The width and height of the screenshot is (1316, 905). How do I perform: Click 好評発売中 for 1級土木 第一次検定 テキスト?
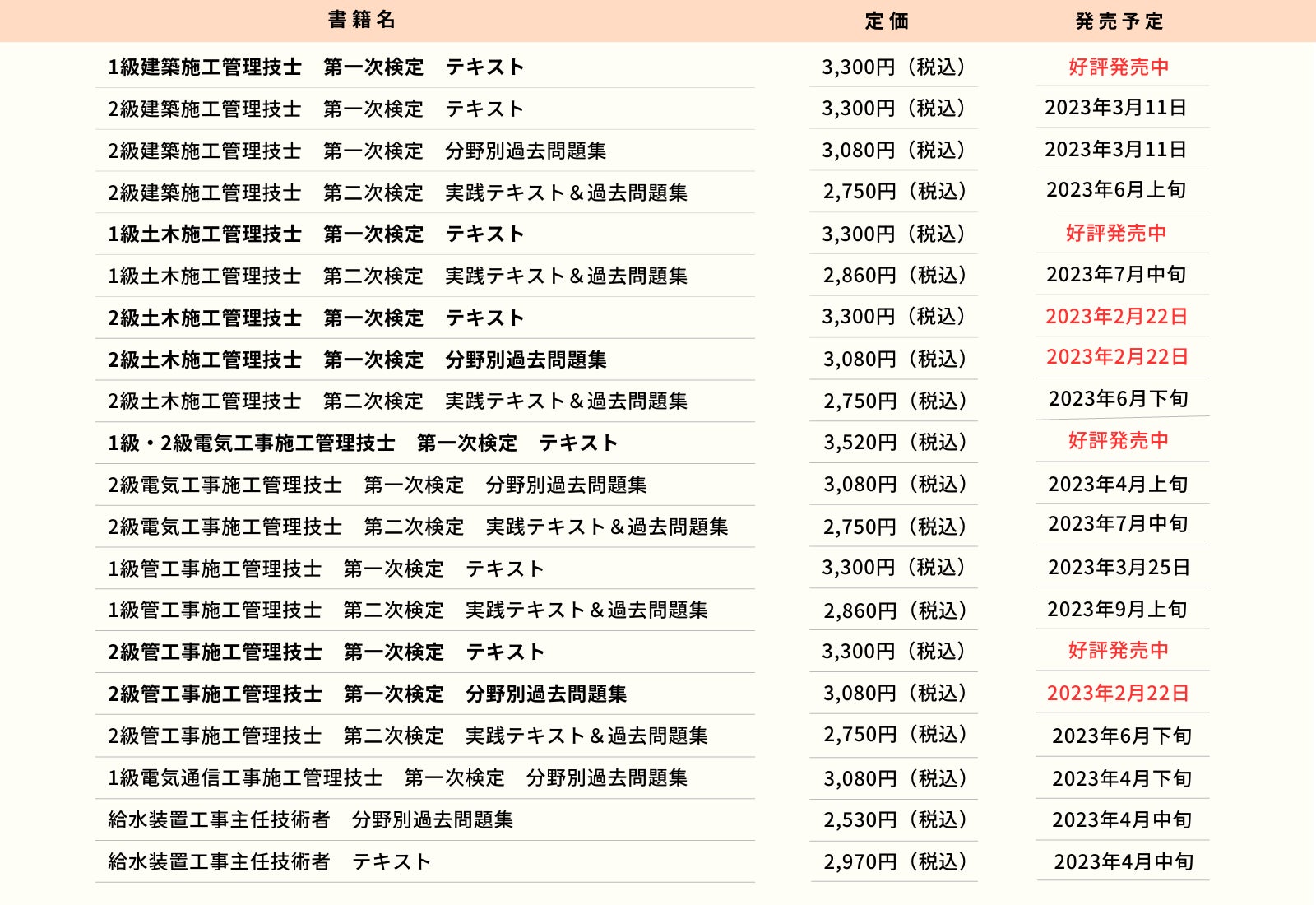pos(1116,233)
